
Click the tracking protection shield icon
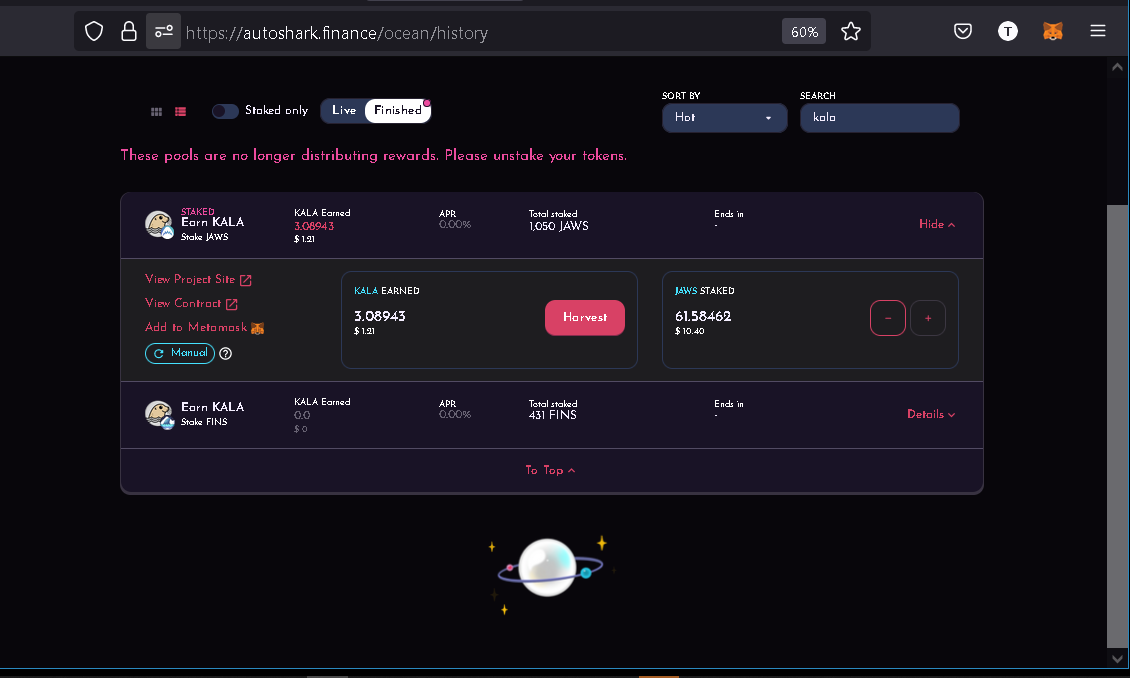coord(94,32)
